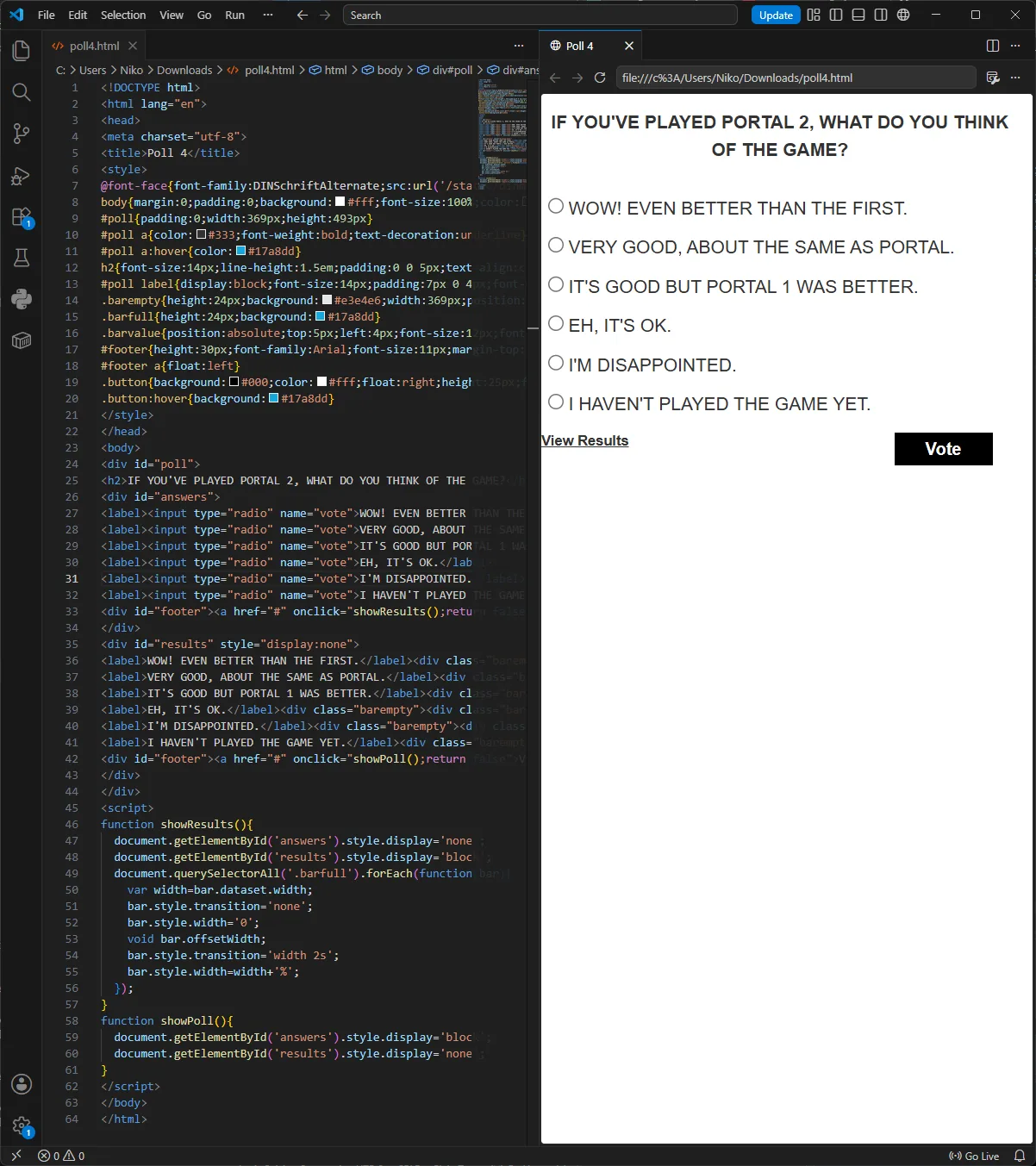Open notifications bell in status bar
Image resolution: width=1036 pixels, height=1166 pixels.
click(x=1020, y=1156)
